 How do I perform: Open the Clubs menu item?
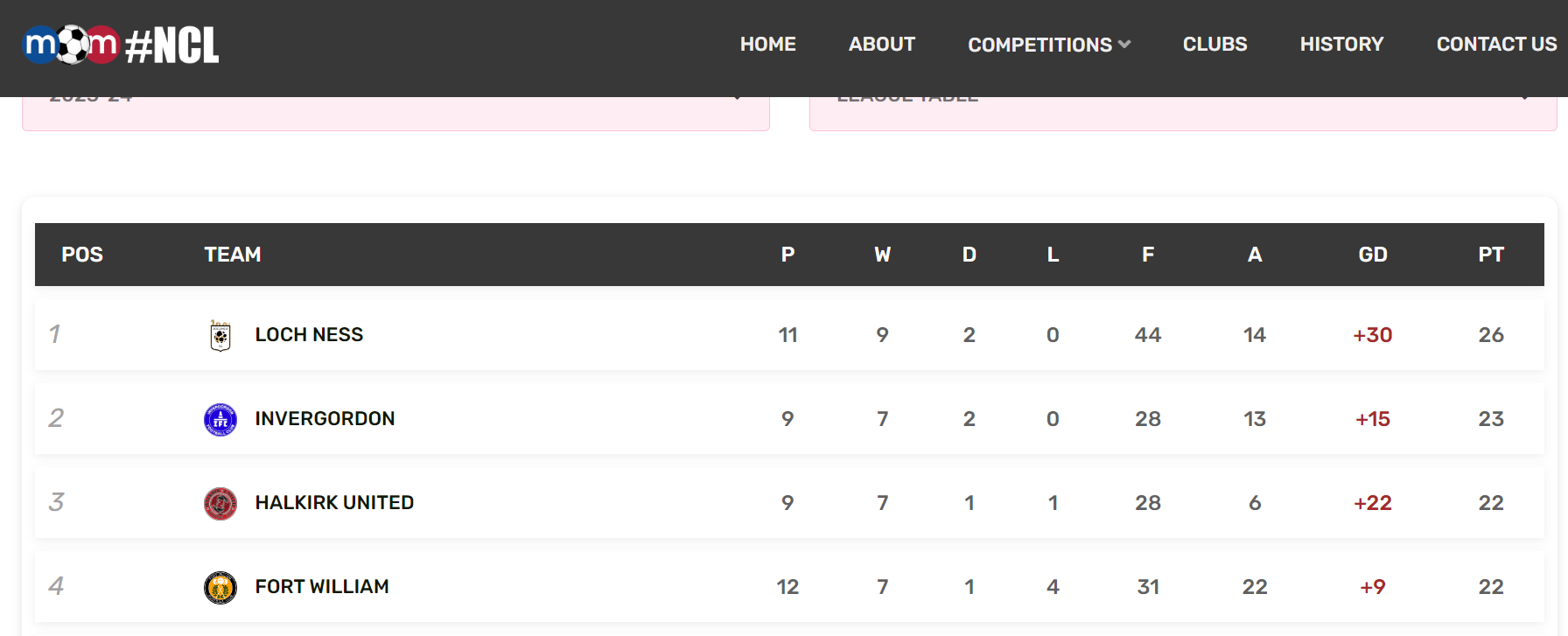[1215, 44]
